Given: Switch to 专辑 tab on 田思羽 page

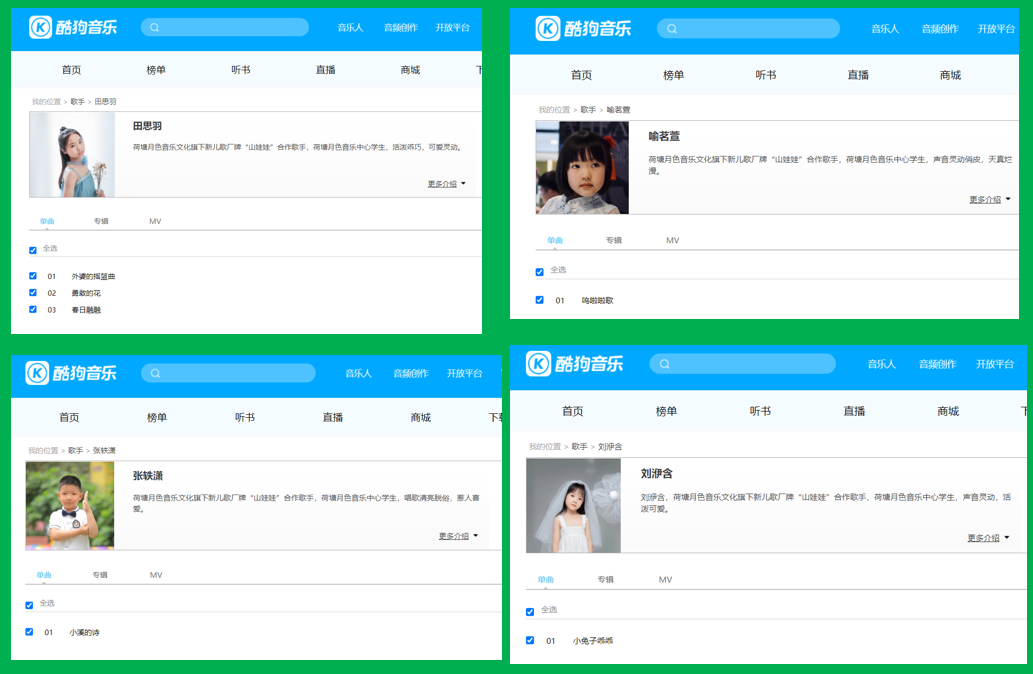Looking at the screenshot, I should click(x=101, y=221).
